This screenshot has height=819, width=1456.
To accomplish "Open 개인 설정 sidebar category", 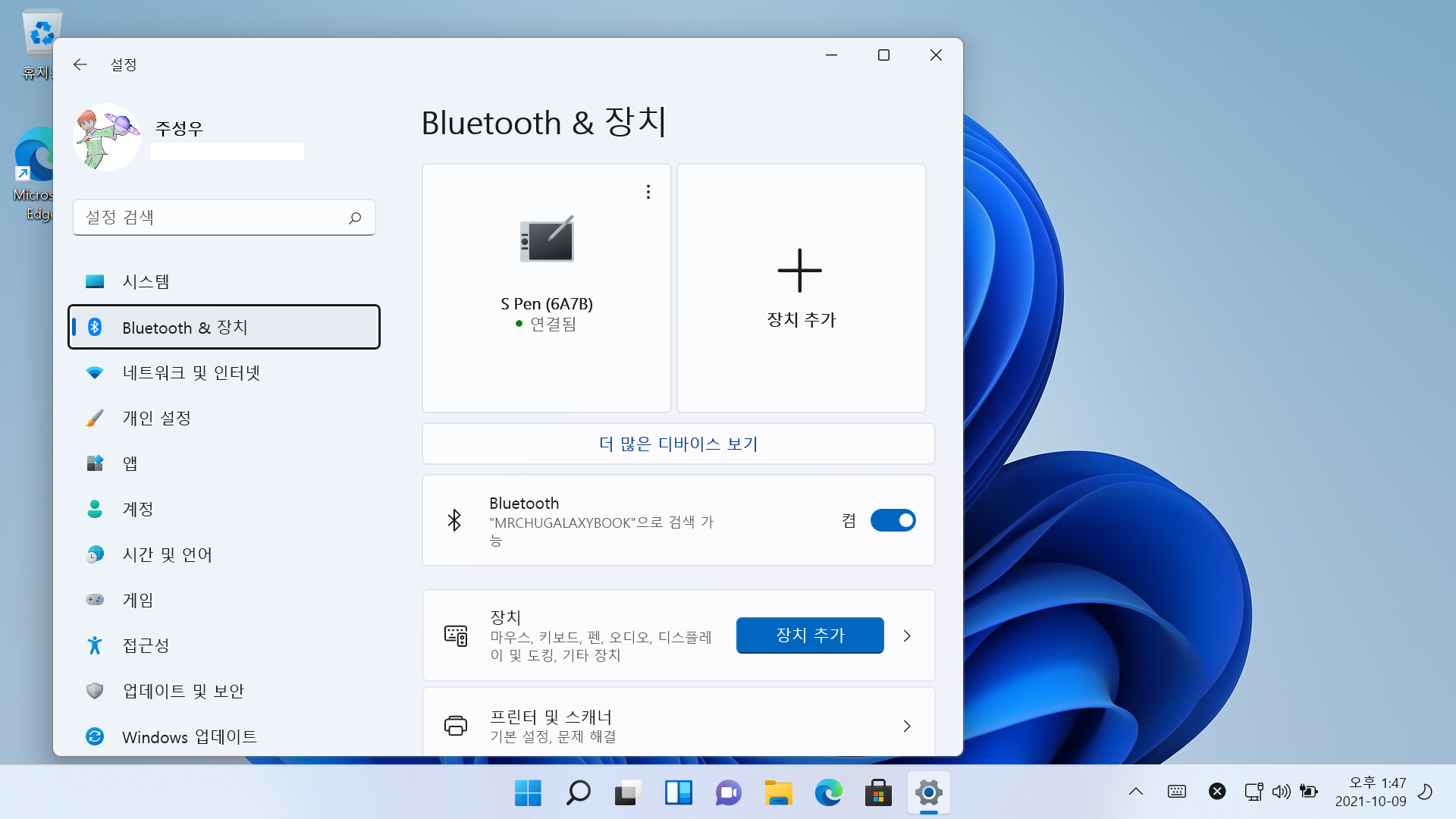I will click(x=156, y=419).
